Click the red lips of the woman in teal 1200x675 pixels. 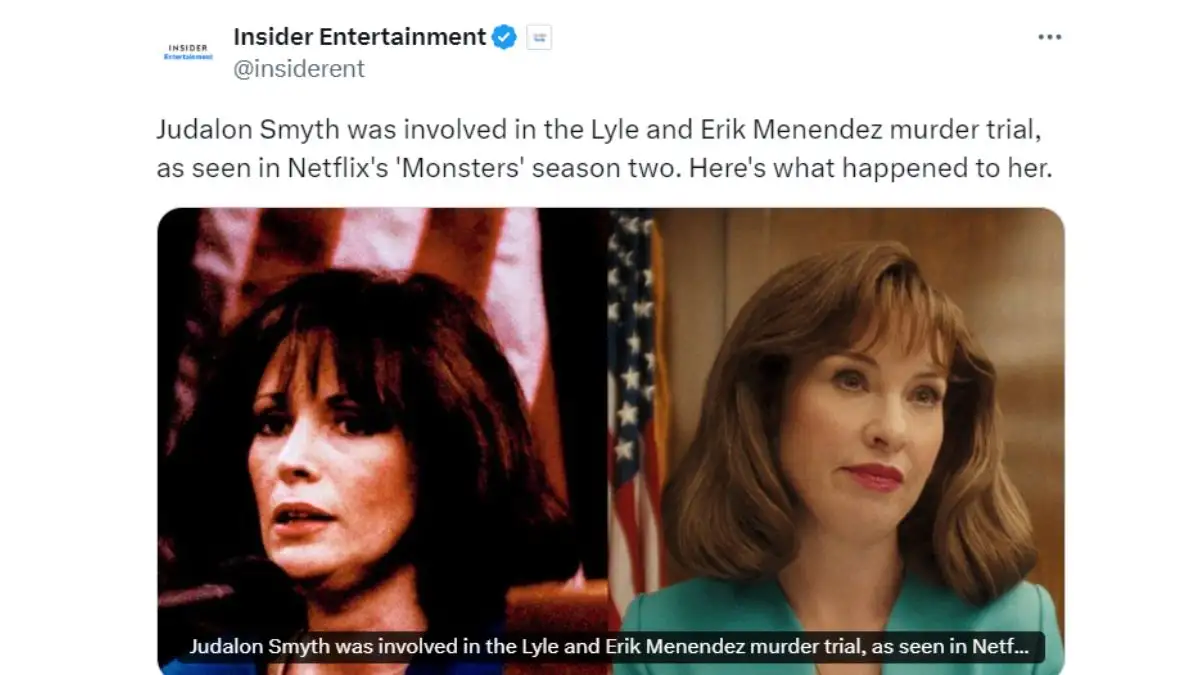pyautogui.click(x=872, y=475)
